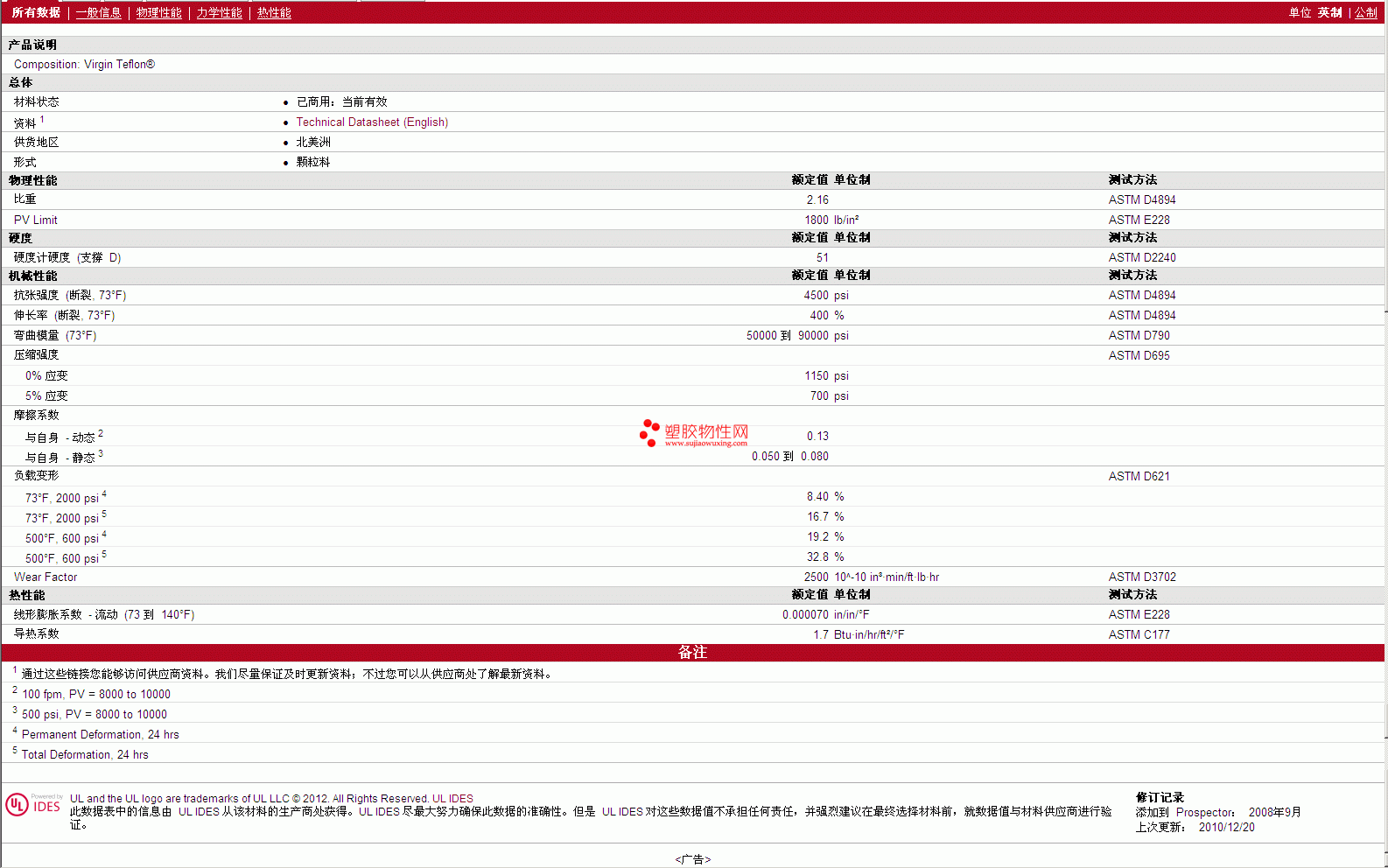Select the 50000 到 90000 psi value
The image size is (1388, 868).
(797, 336)
